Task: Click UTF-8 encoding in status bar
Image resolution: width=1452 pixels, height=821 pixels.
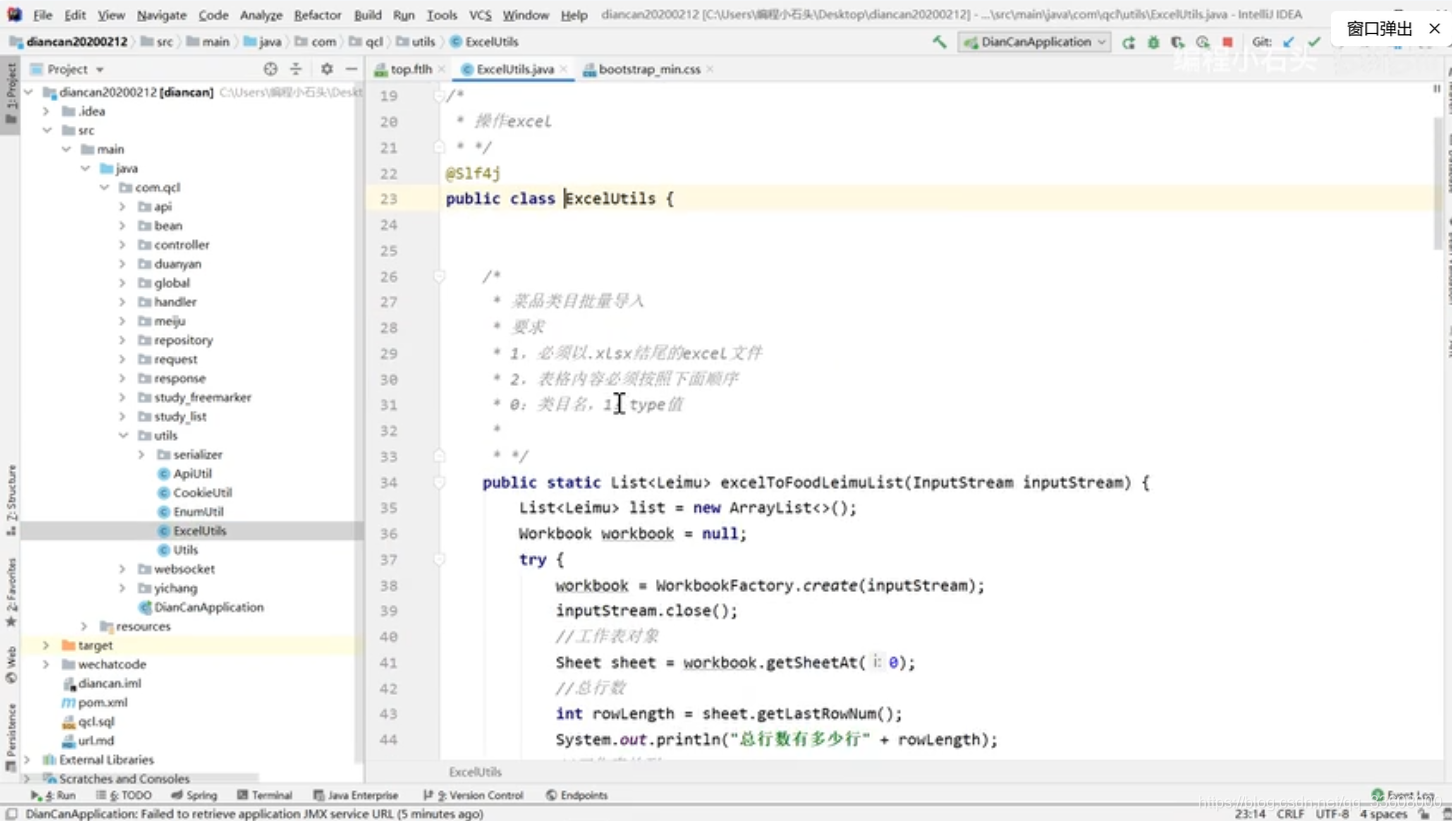Action: pos(1332,814)
